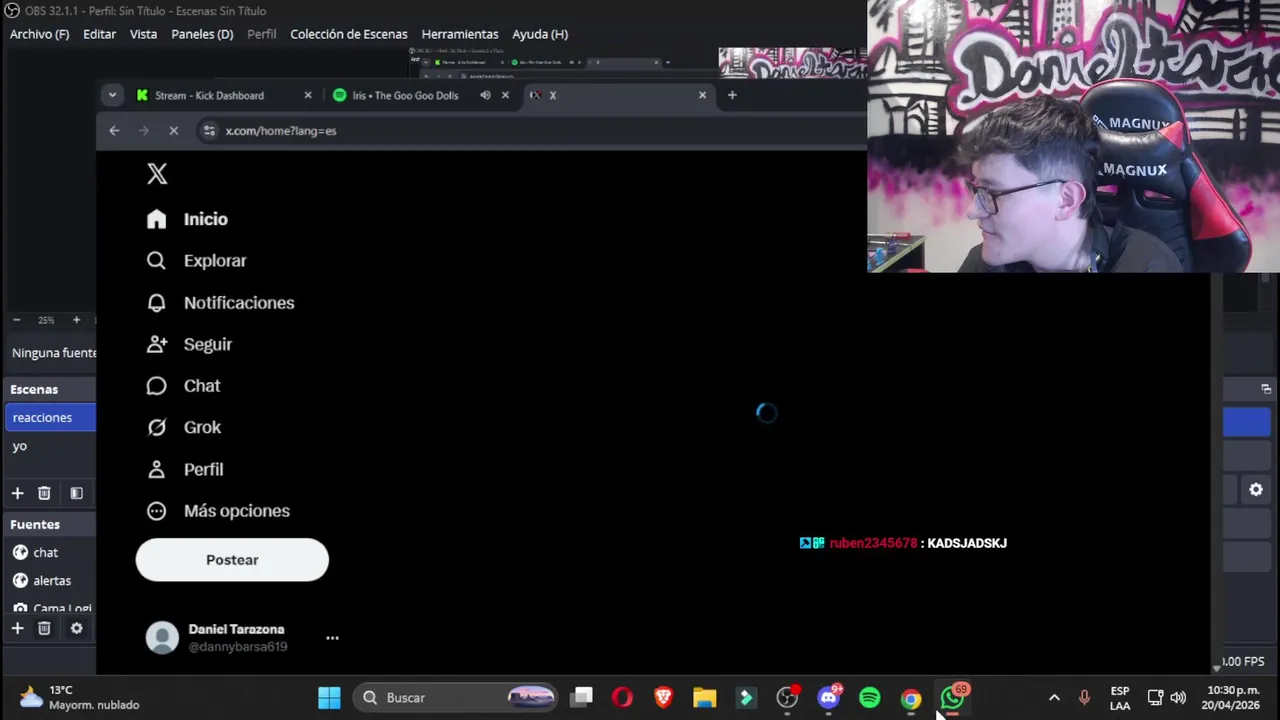Open the Editar menu in OBS

tap(99, 34)
